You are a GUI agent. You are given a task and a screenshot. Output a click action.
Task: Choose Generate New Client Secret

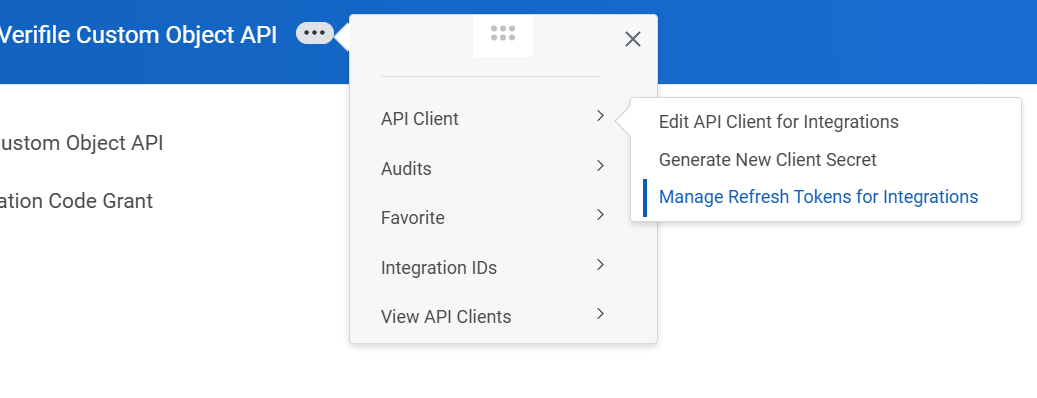767,159
